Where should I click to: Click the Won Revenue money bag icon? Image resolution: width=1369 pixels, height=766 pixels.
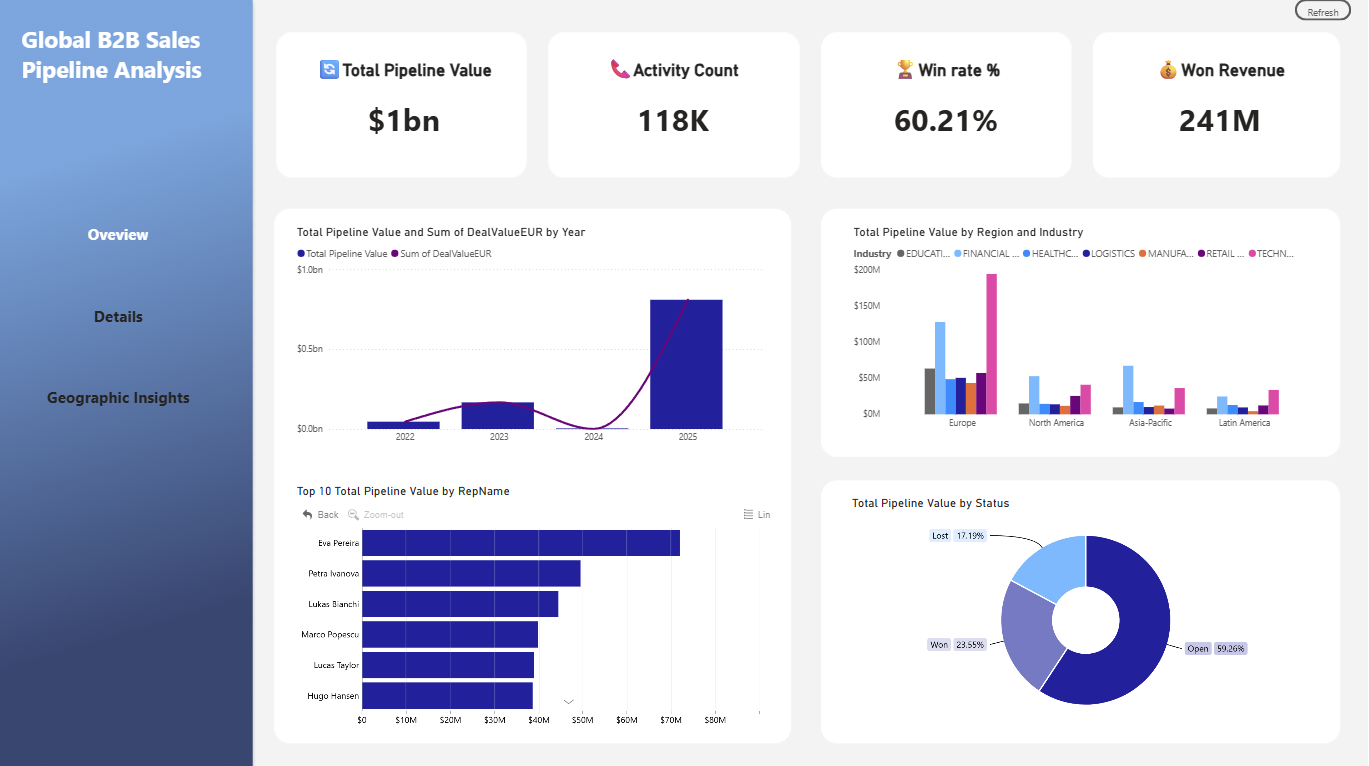1168,70
